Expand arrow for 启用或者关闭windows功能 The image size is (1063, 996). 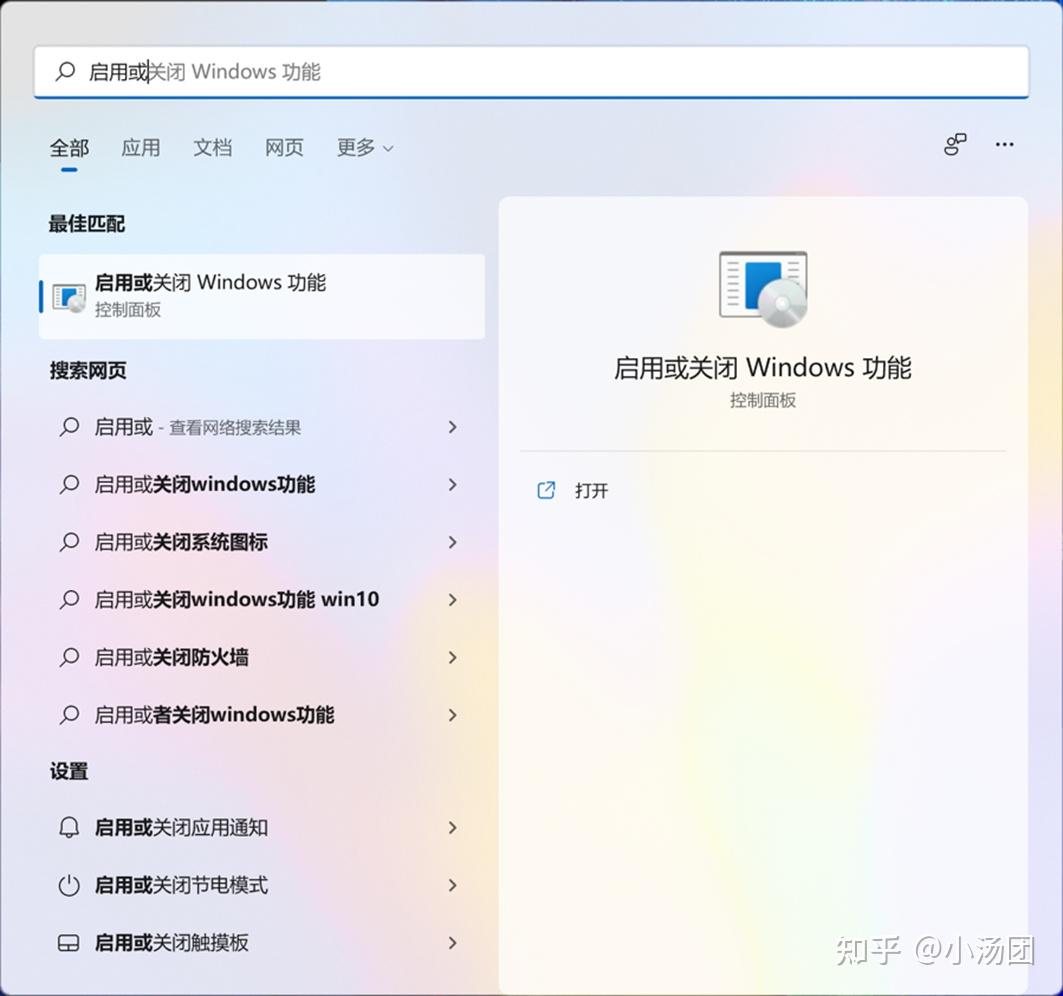pyautogui.click(x=453, y=715)
